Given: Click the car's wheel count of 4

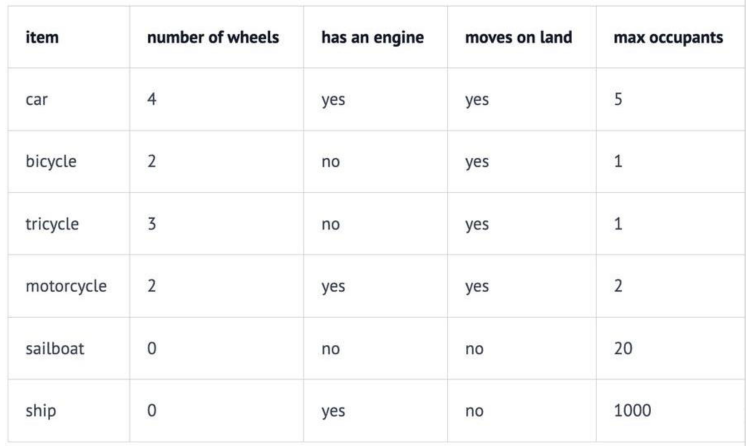Looking at the screenshot, I should tap(152, 100).
